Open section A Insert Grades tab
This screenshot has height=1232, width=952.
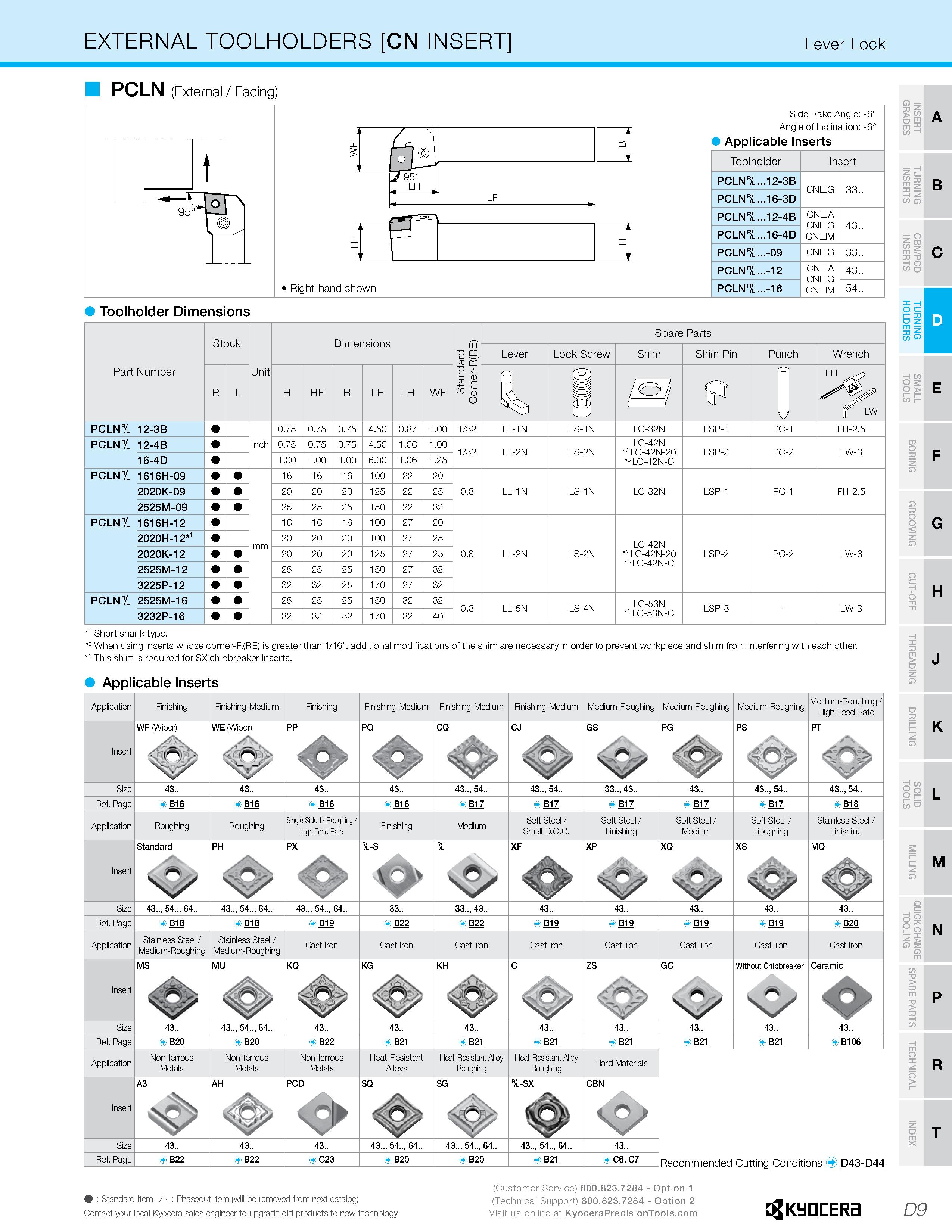(x=925, y=117)
